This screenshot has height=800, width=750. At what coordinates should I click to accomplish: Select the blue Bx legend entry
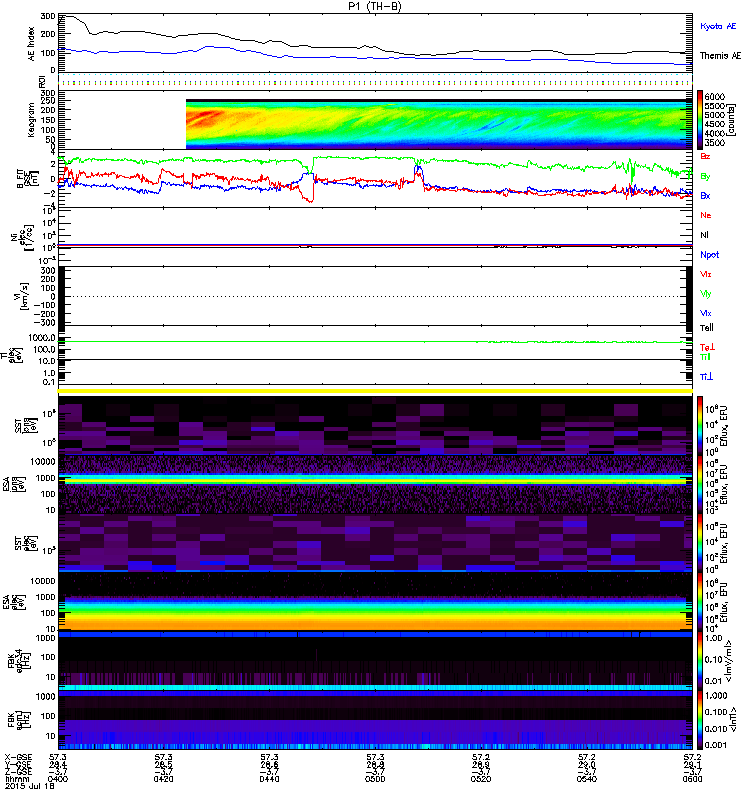706,196
